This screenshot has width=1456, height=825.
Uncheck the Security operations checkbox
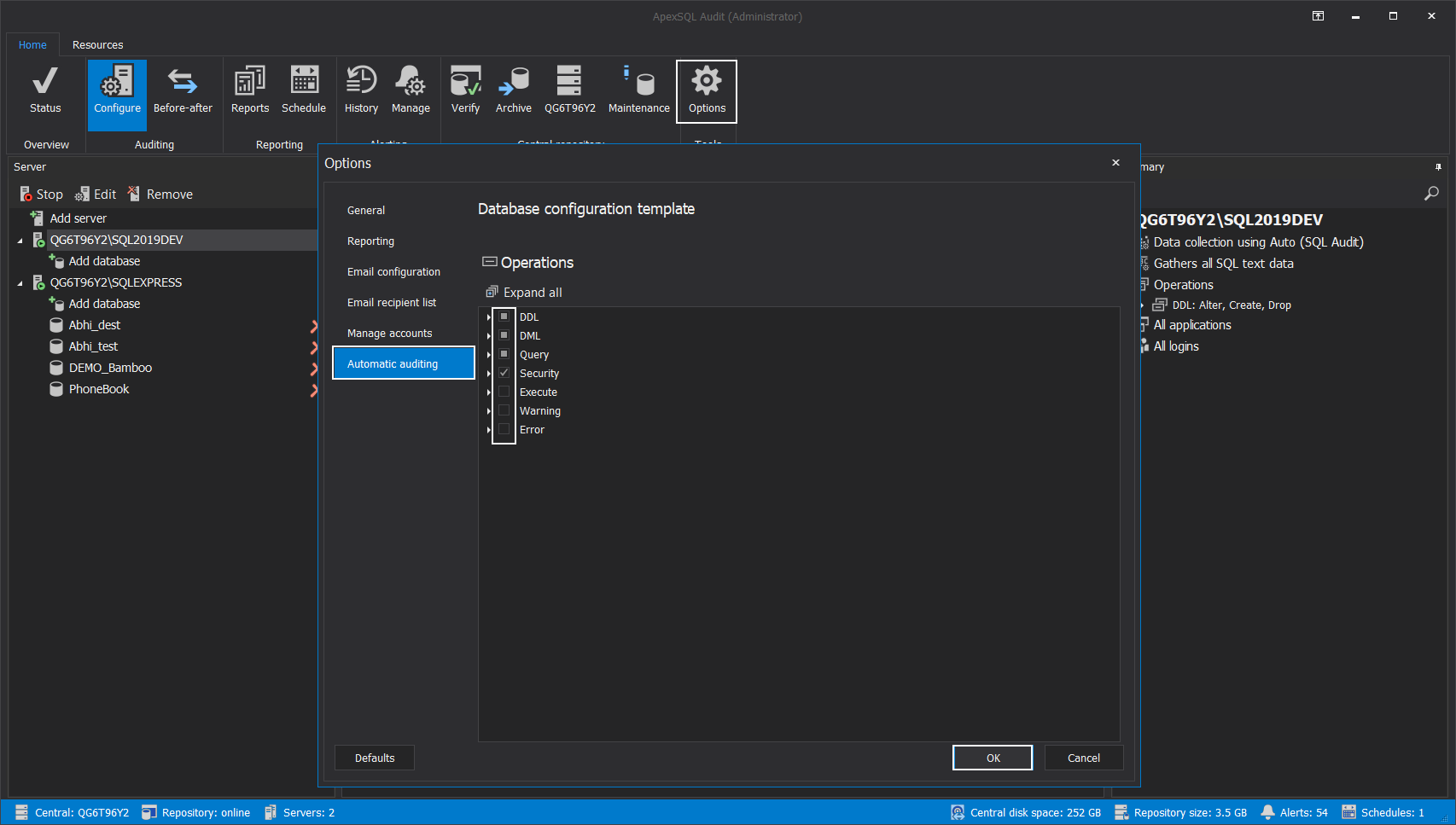[504, 373]
